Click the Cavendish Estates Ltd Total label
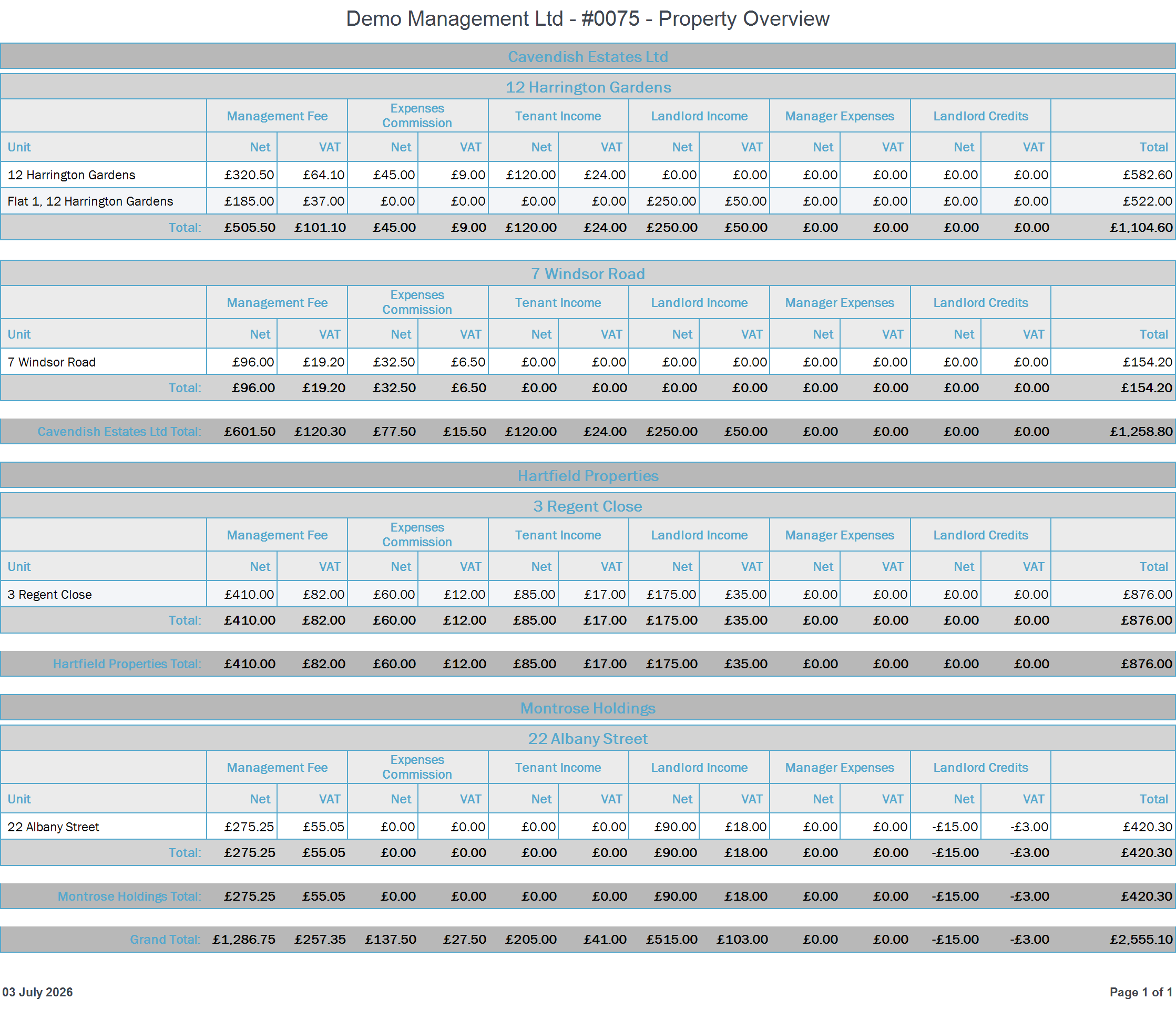The height and width of the screenshot is (1009, 1176). point(119,432)
